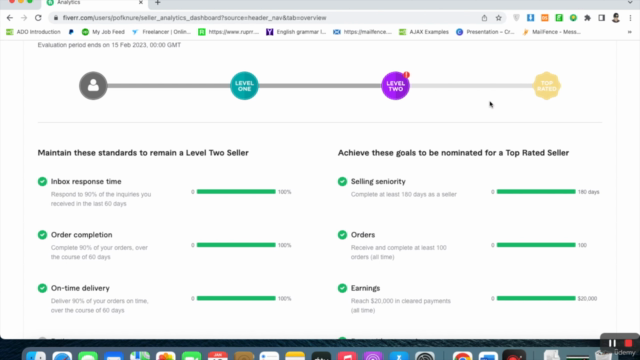The image size is (640, 360).
Task: Open the My Job Feed bookmark
Action: tap(103, 32)
